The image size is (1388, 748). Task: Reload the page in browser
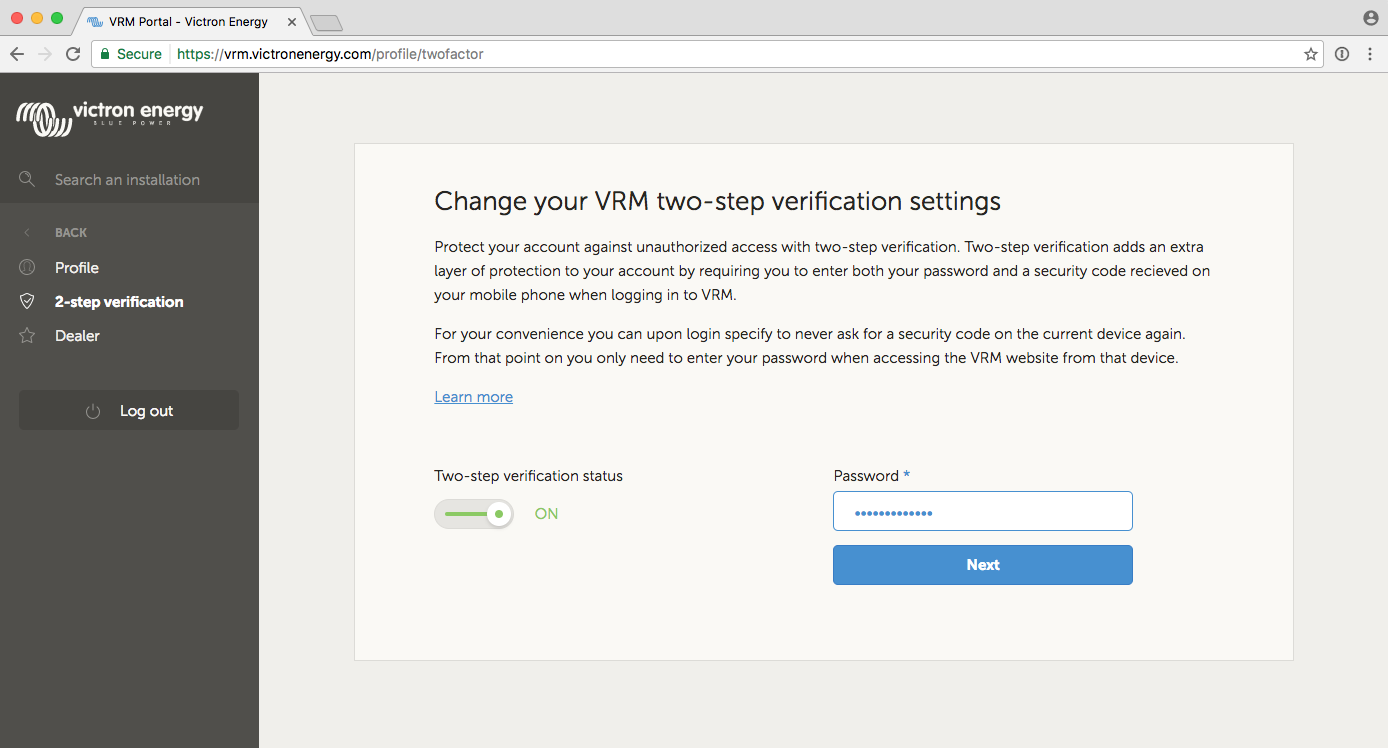pos(73,54)
